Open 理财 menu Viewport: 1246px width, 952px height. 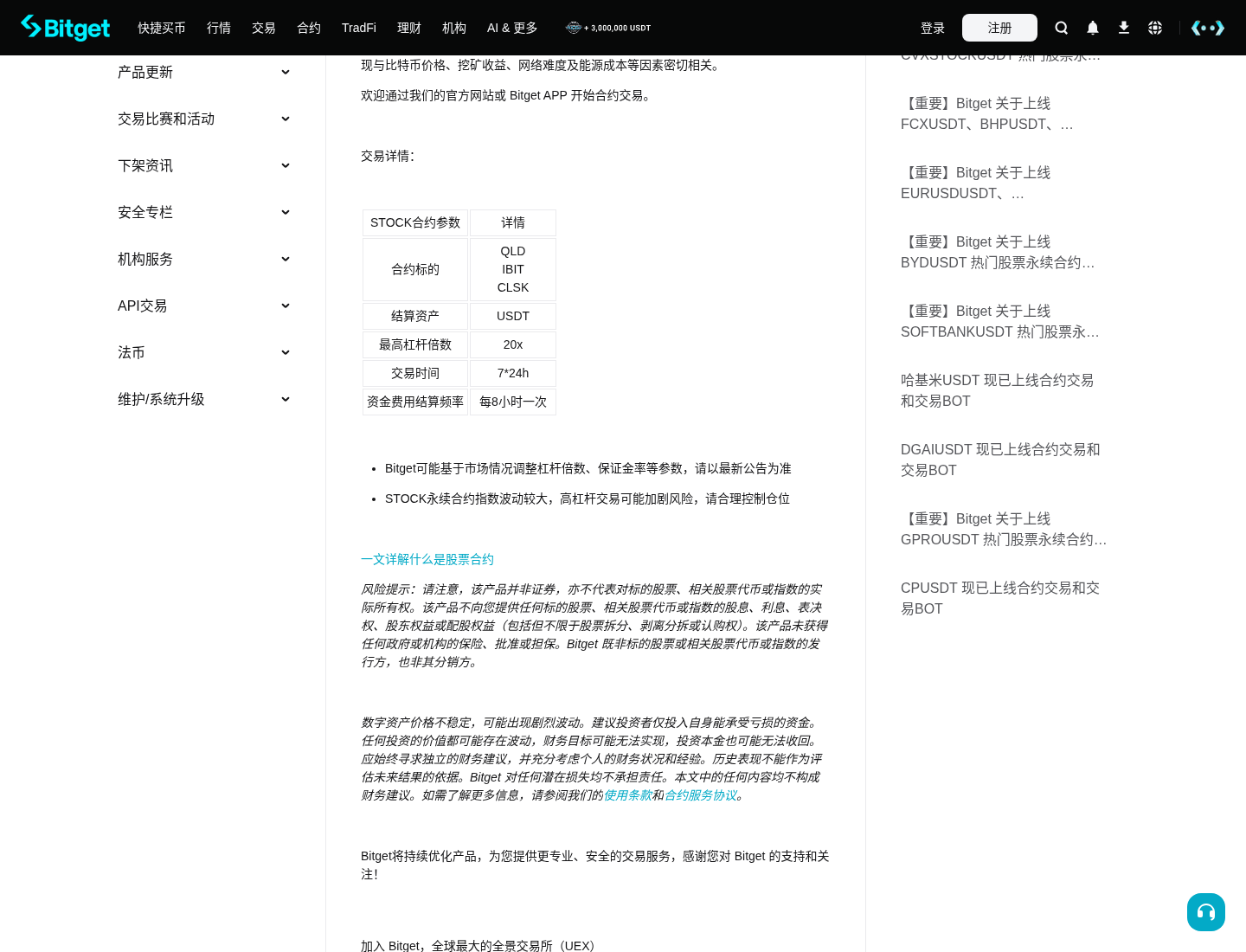pyautogui.click(x=409, y=28)
